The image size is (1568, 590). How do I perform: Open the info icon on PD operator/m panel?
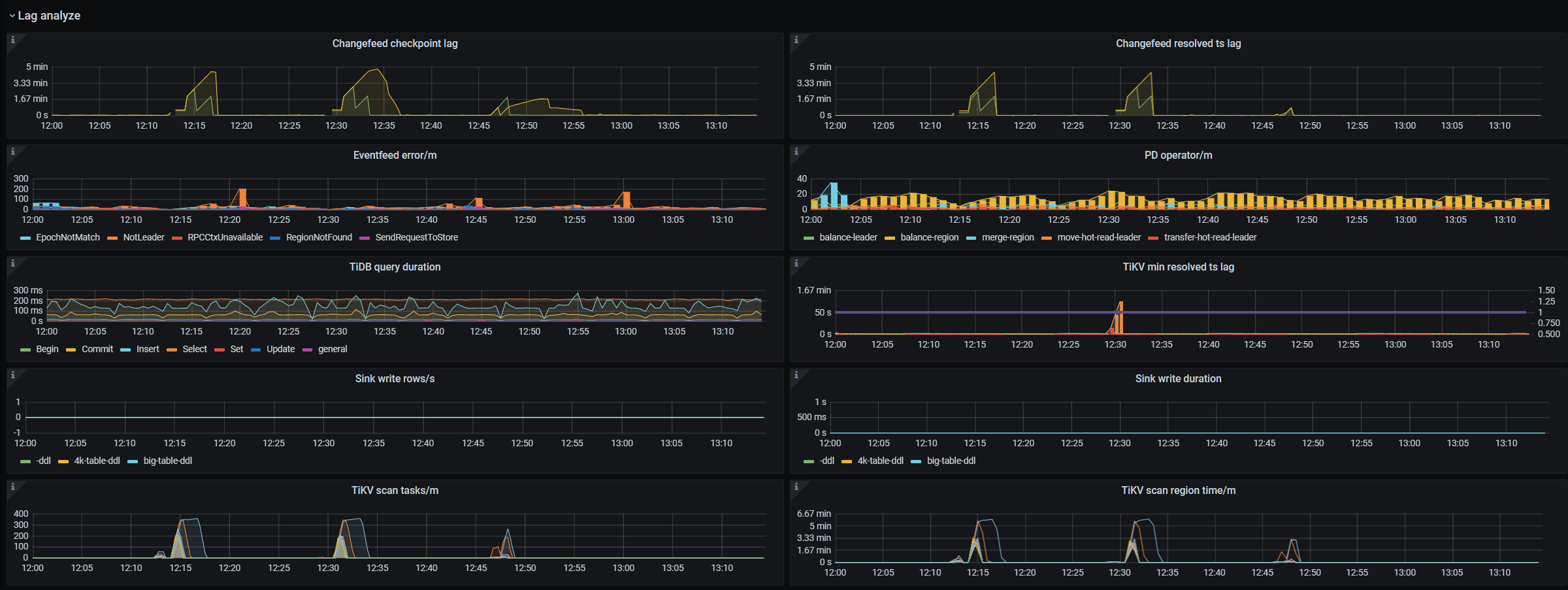click(796, 152)
